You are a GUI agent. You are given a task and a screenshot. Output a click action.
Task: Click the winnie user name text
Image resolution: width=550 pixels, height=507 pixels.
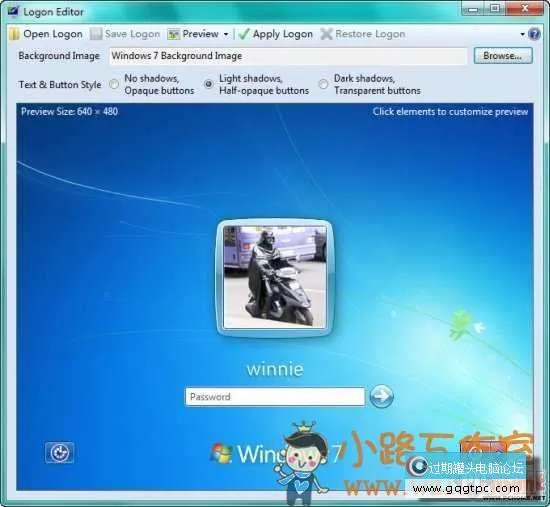click(275, 369)
